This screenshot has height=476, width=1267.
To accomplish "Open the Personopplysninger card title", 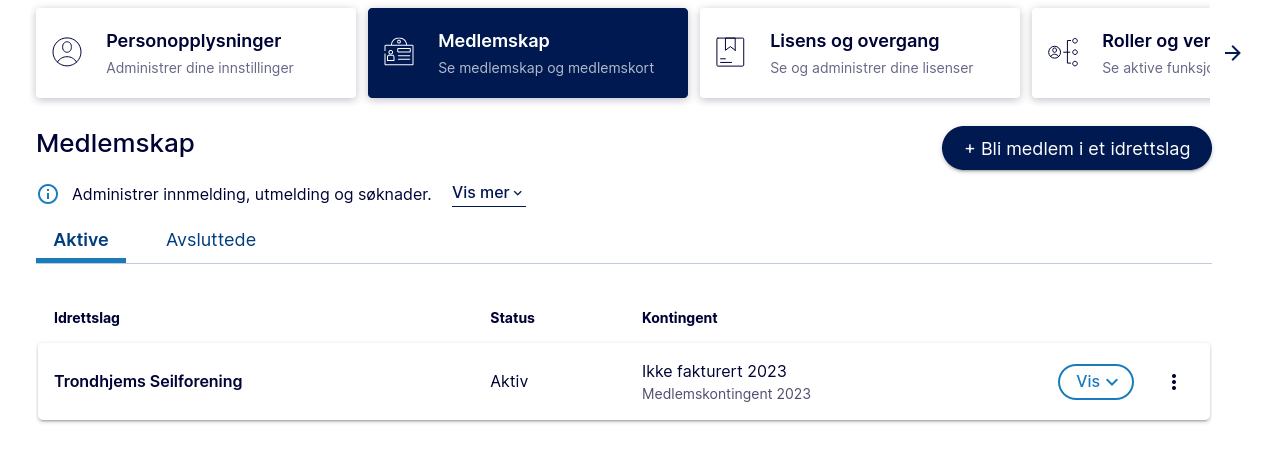I will point(193,41).
